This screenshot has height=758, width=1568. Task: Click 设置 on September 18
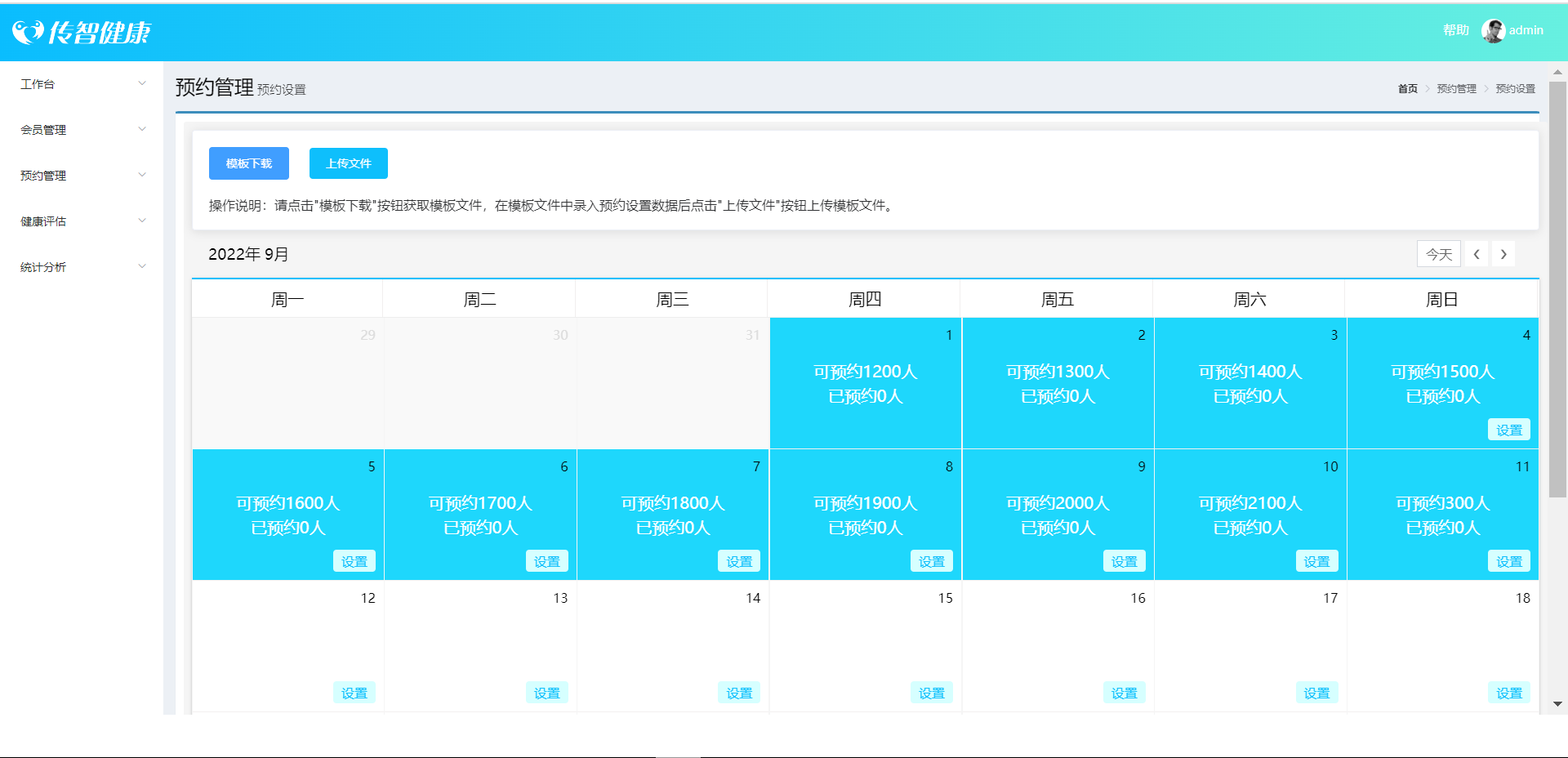1509,693
